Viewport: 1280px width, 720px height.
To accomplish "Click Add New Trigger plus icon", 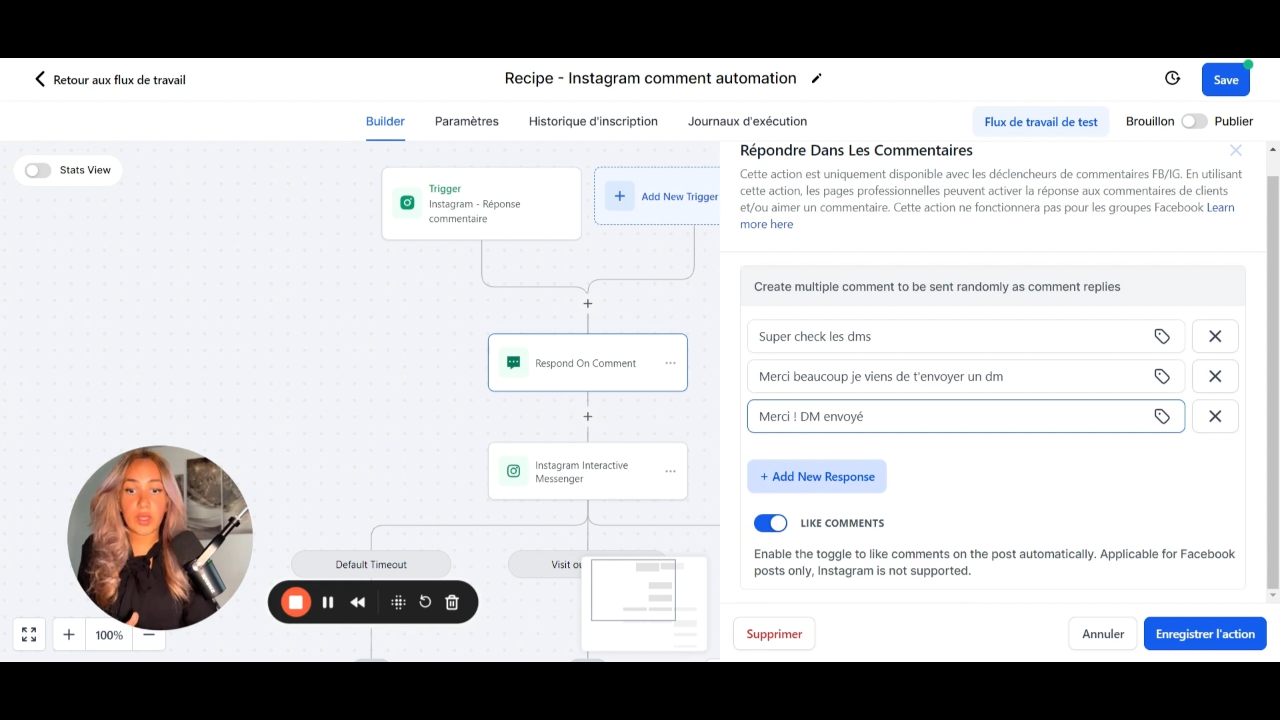I will (x=619, y=196).
